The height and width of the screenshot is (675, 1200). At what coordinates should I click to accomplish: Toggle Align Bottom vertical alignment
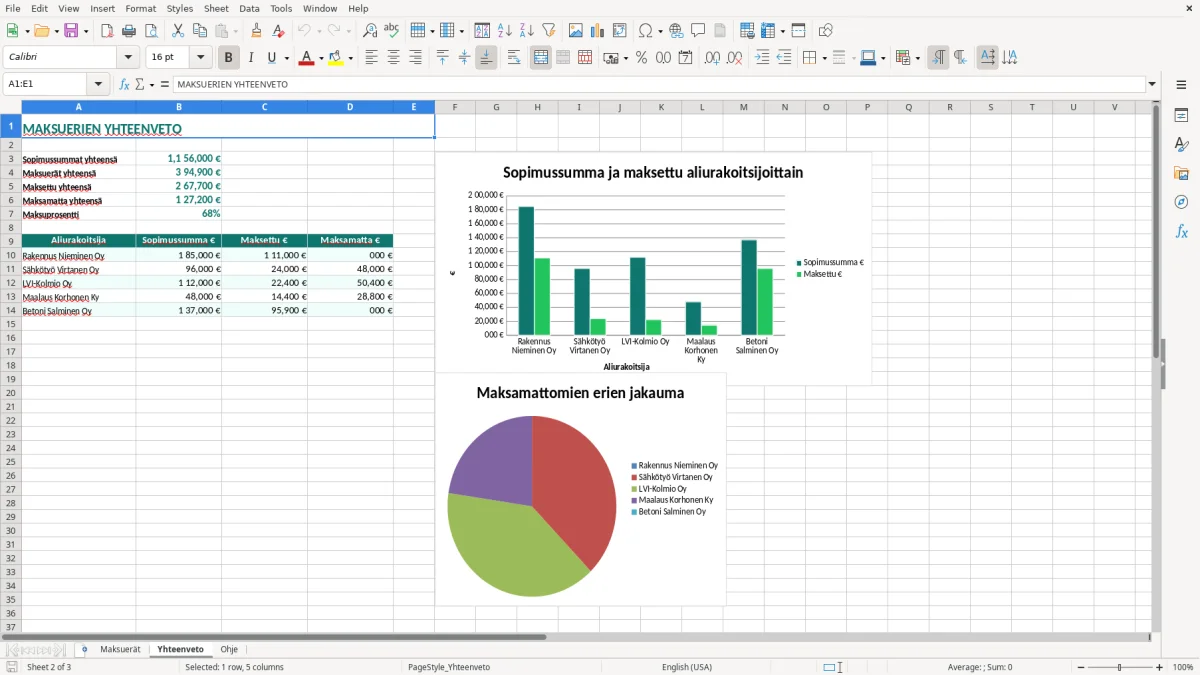tap(486, 58)
